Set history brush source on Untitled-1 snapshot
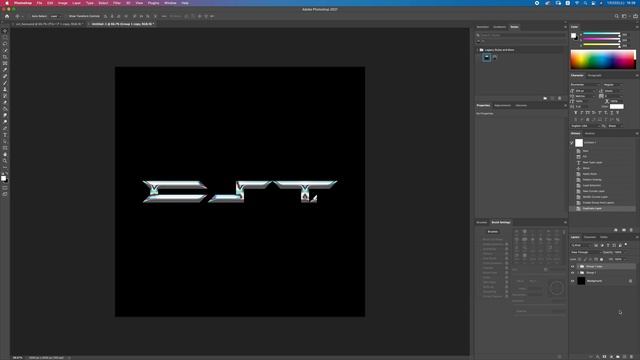Screen dimensions: 640x360 click(x=572, y=143)
